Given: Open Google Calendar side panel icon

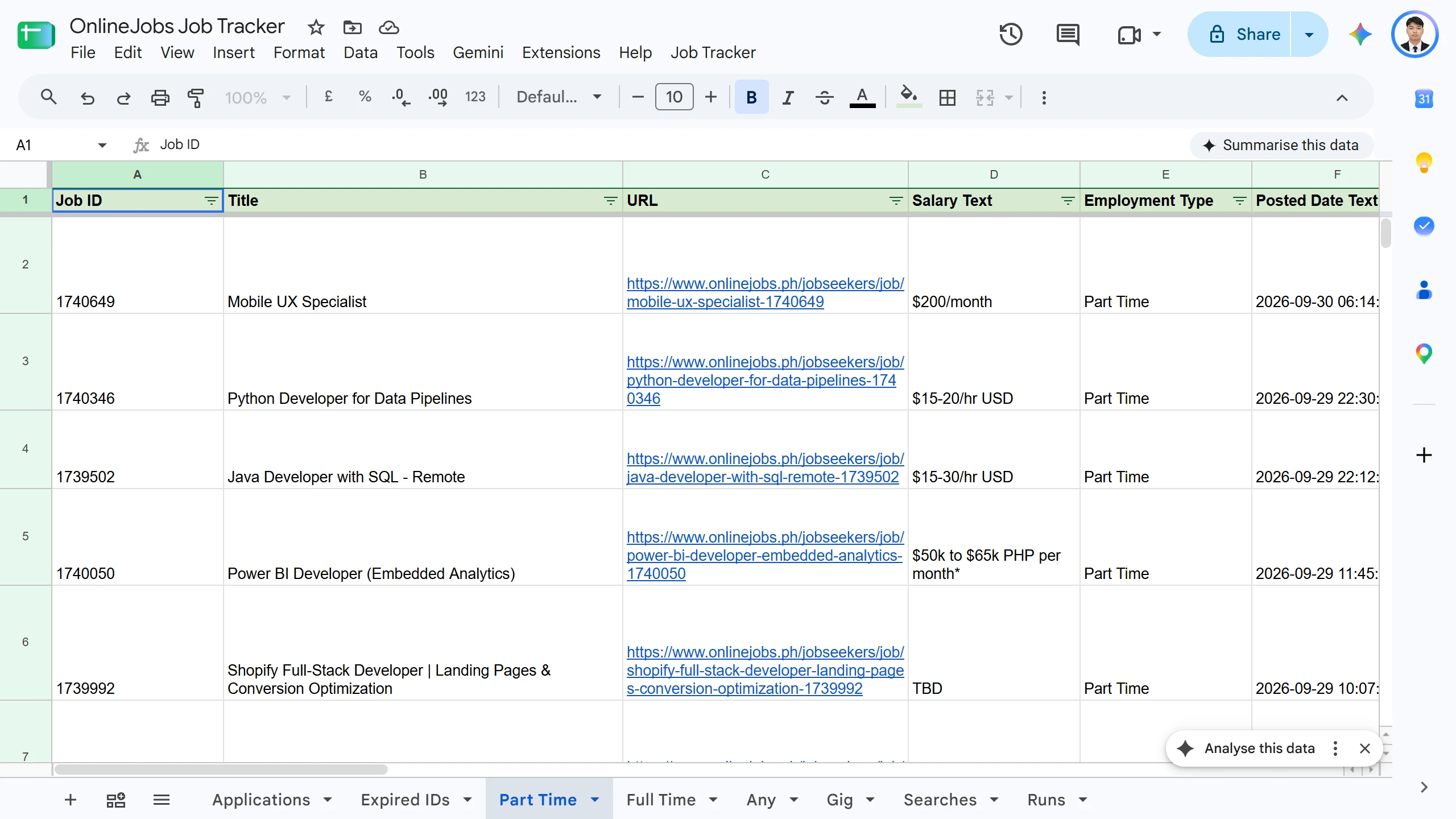Looking at the screenshot, I should pyautogui.click(x=1424, y=98).
